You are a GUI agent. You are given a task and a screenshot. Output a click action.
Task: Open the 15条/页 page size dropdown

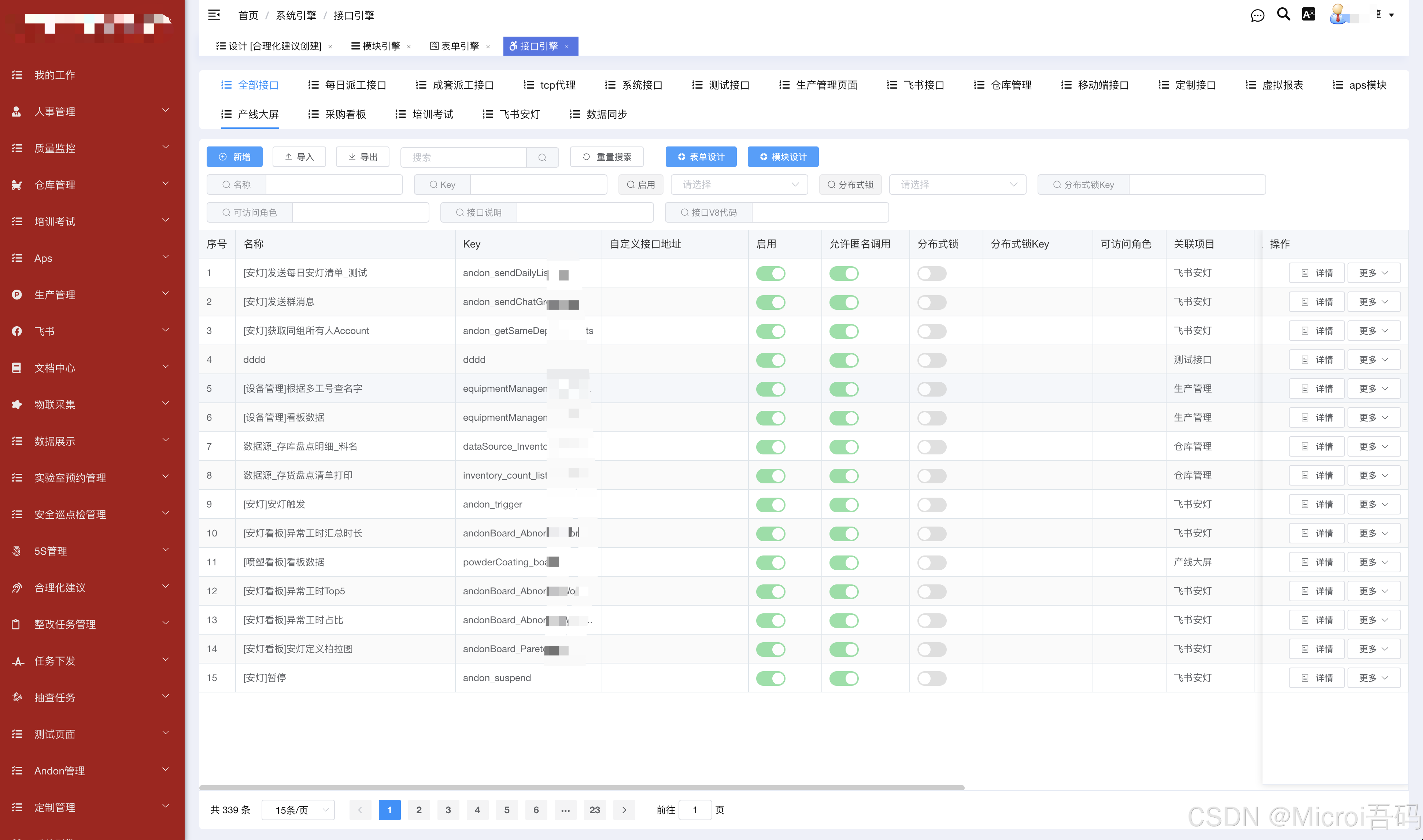tap(299, 810)
